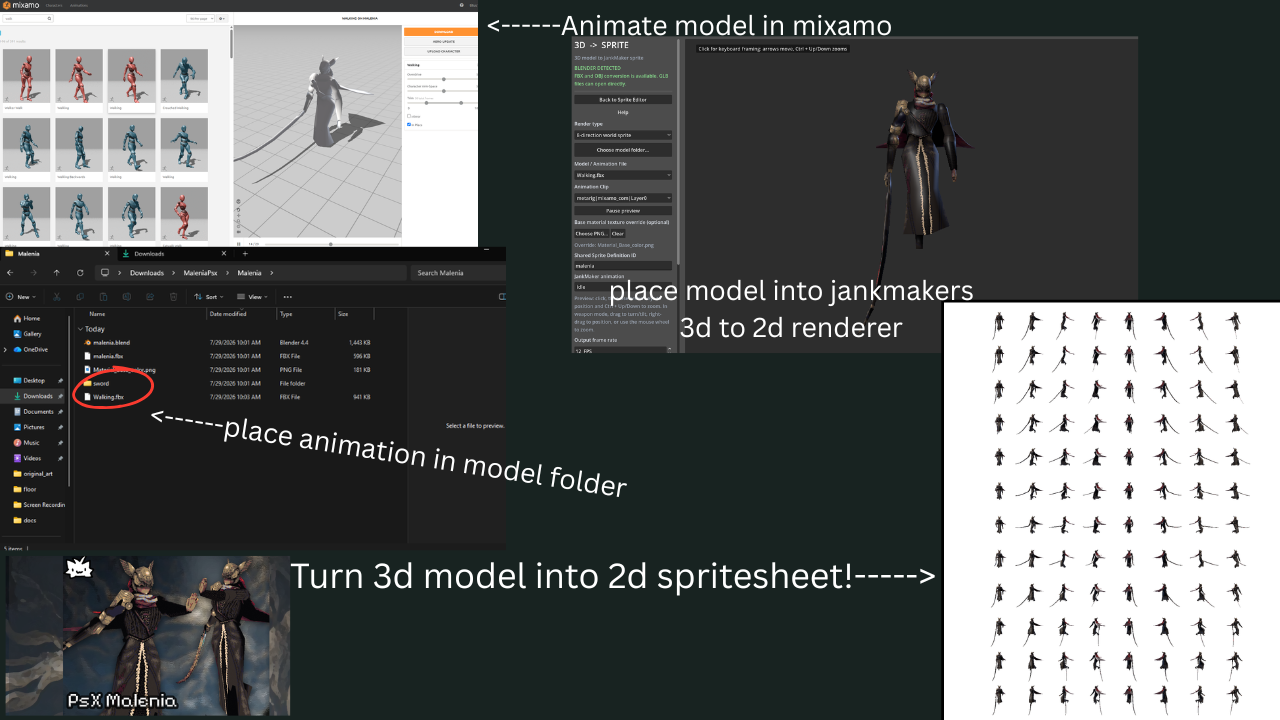Add a new File Explorer tab
Screen dimensions: 1280x720
(245, 254)
